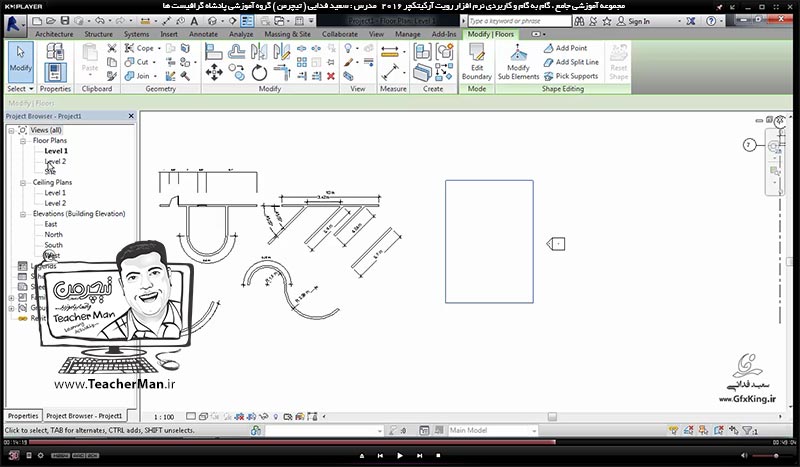
Task: Click Pick Supports button
Action: click(570, 76)
